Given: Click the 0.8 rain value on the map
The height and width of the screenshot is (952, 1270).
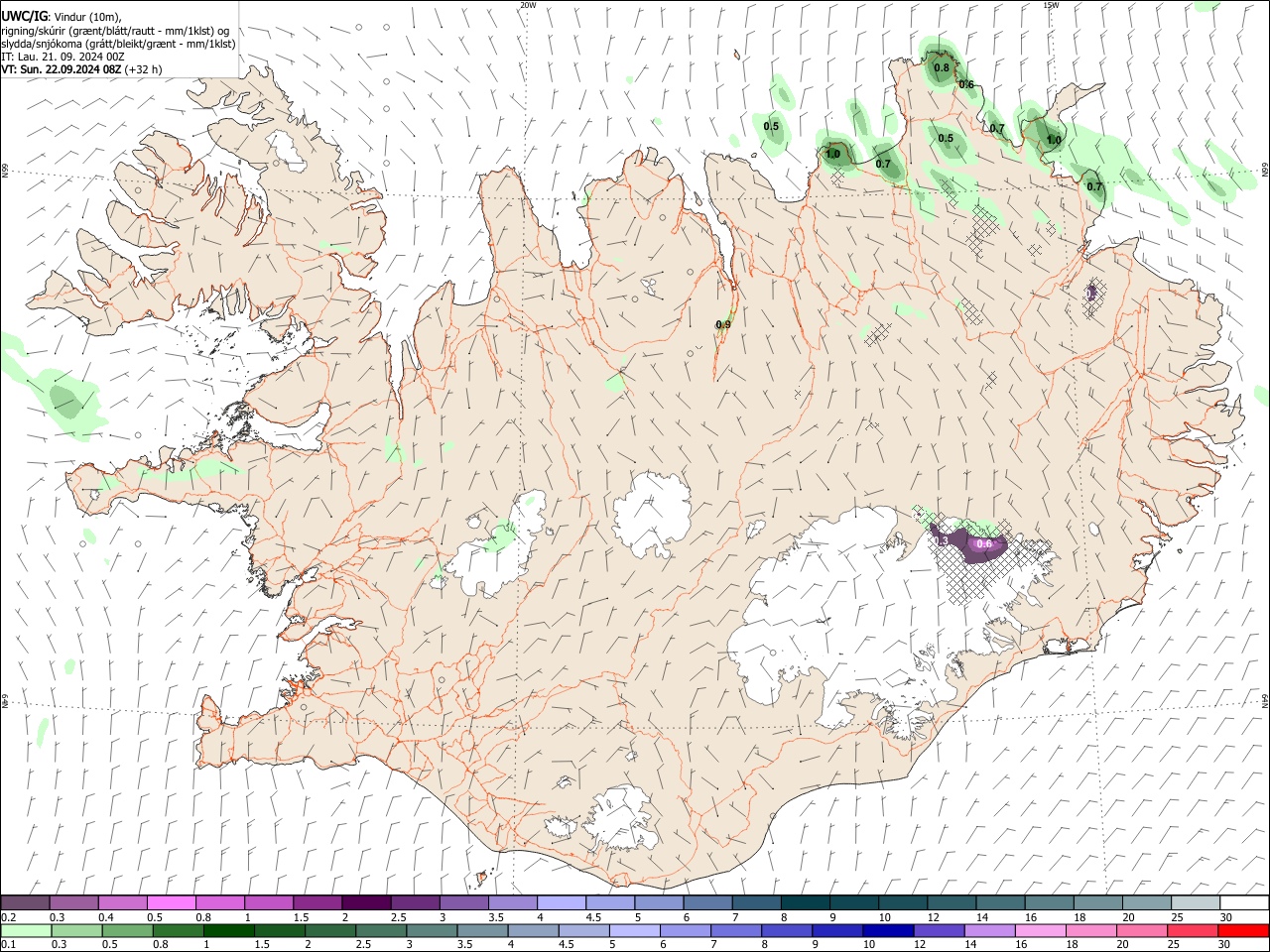Looking at the screenshot, I should [x=942, y=68].
